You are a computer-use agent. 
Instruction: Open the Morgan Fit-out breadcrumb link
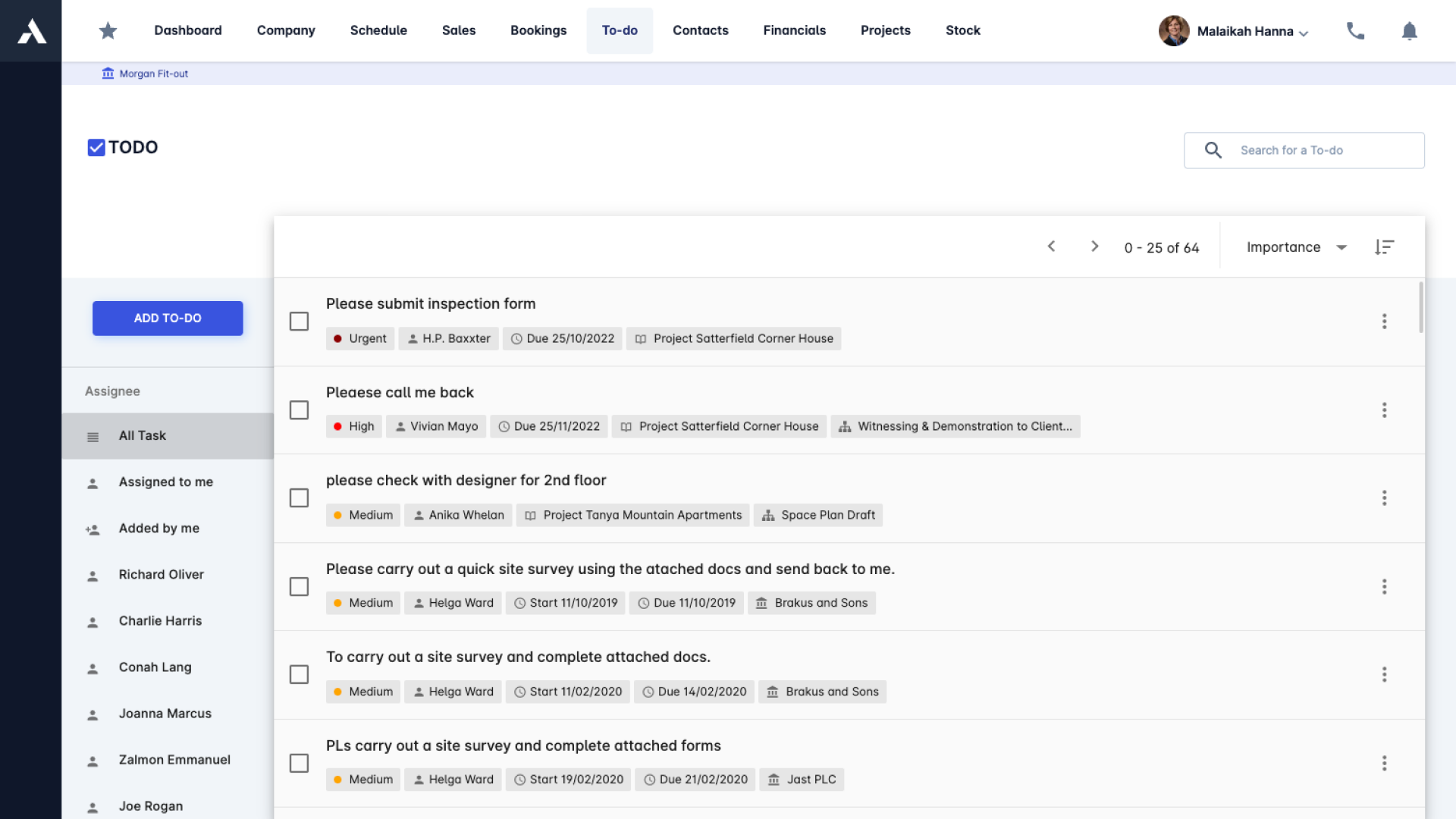tap(153, 74)
